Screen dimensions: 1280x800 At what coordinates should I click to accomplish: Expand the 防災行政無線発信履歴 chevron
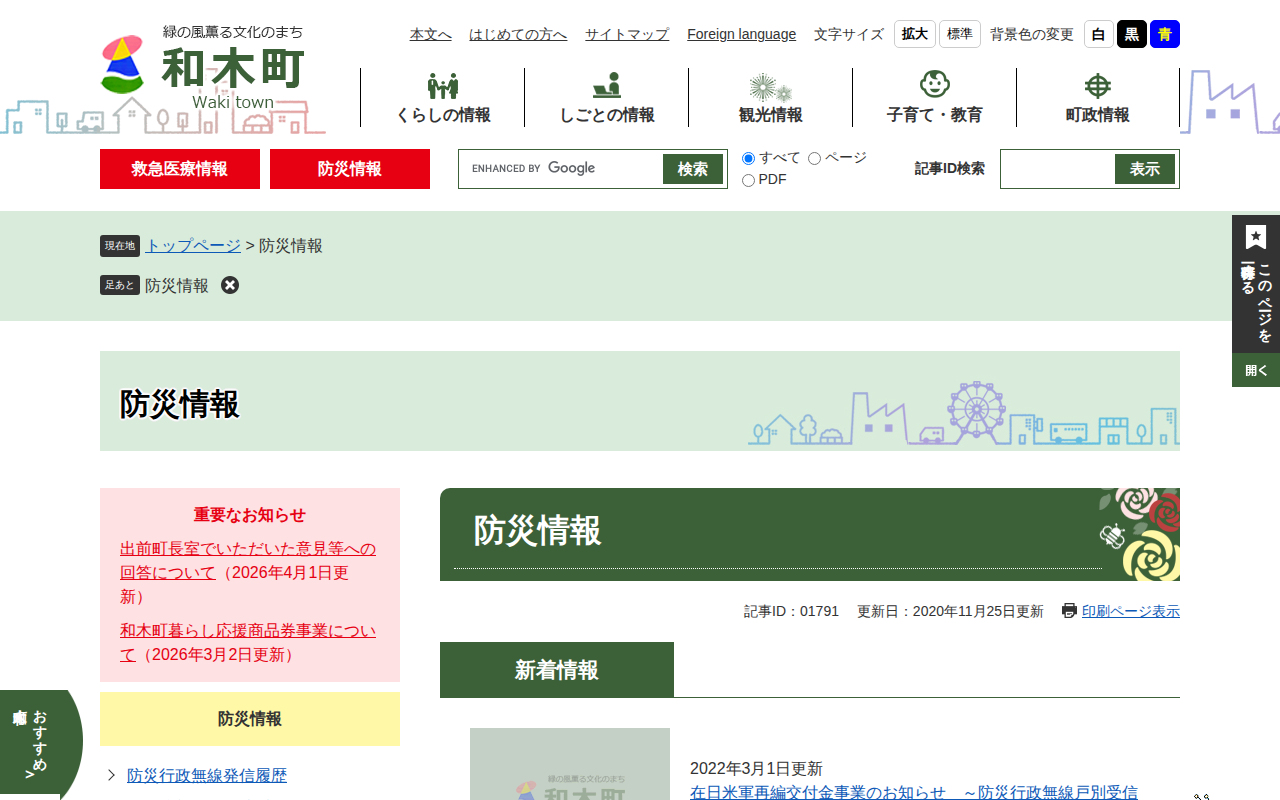113,773
